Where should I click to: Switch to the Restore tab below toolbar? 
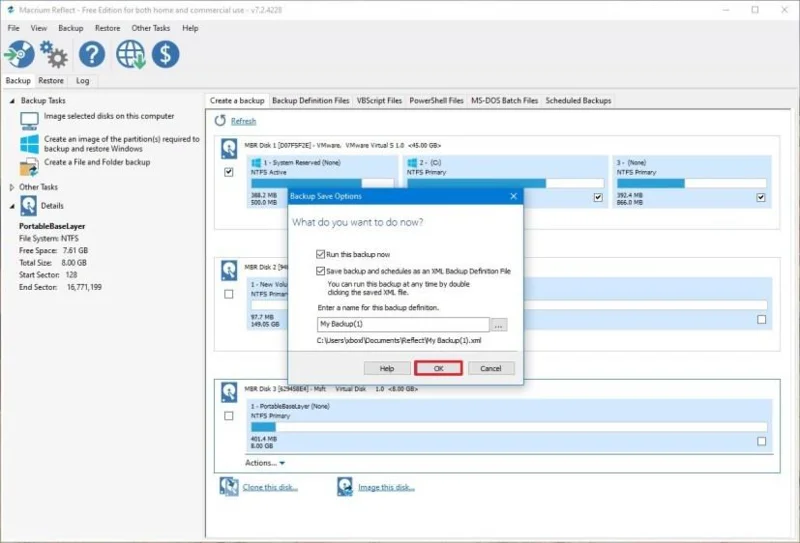51,81
